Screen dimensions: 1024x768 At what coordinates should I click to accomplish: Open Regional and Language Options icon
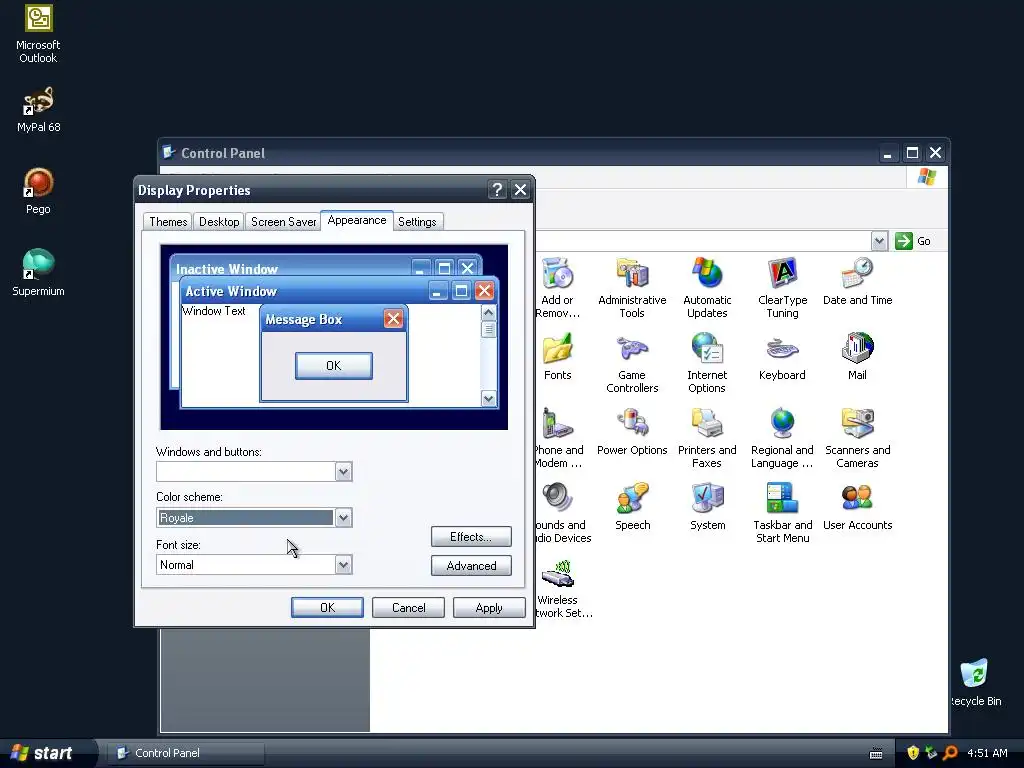click(x=782, y=438)
